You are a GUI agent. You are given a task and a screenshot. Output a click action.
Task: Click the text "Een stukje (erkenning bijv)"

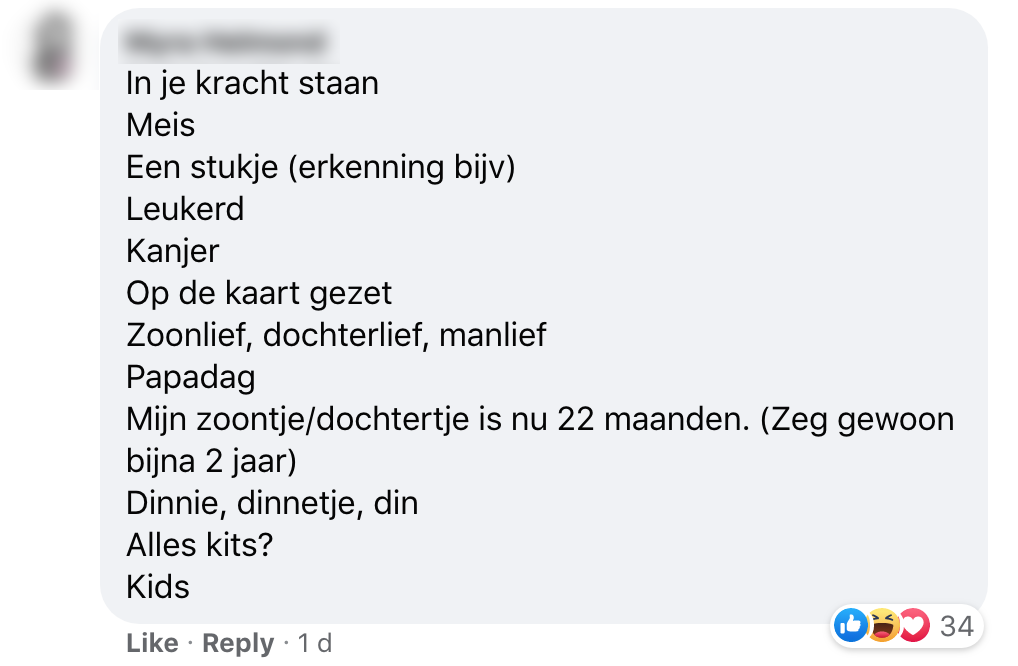[x=320, y=167]
